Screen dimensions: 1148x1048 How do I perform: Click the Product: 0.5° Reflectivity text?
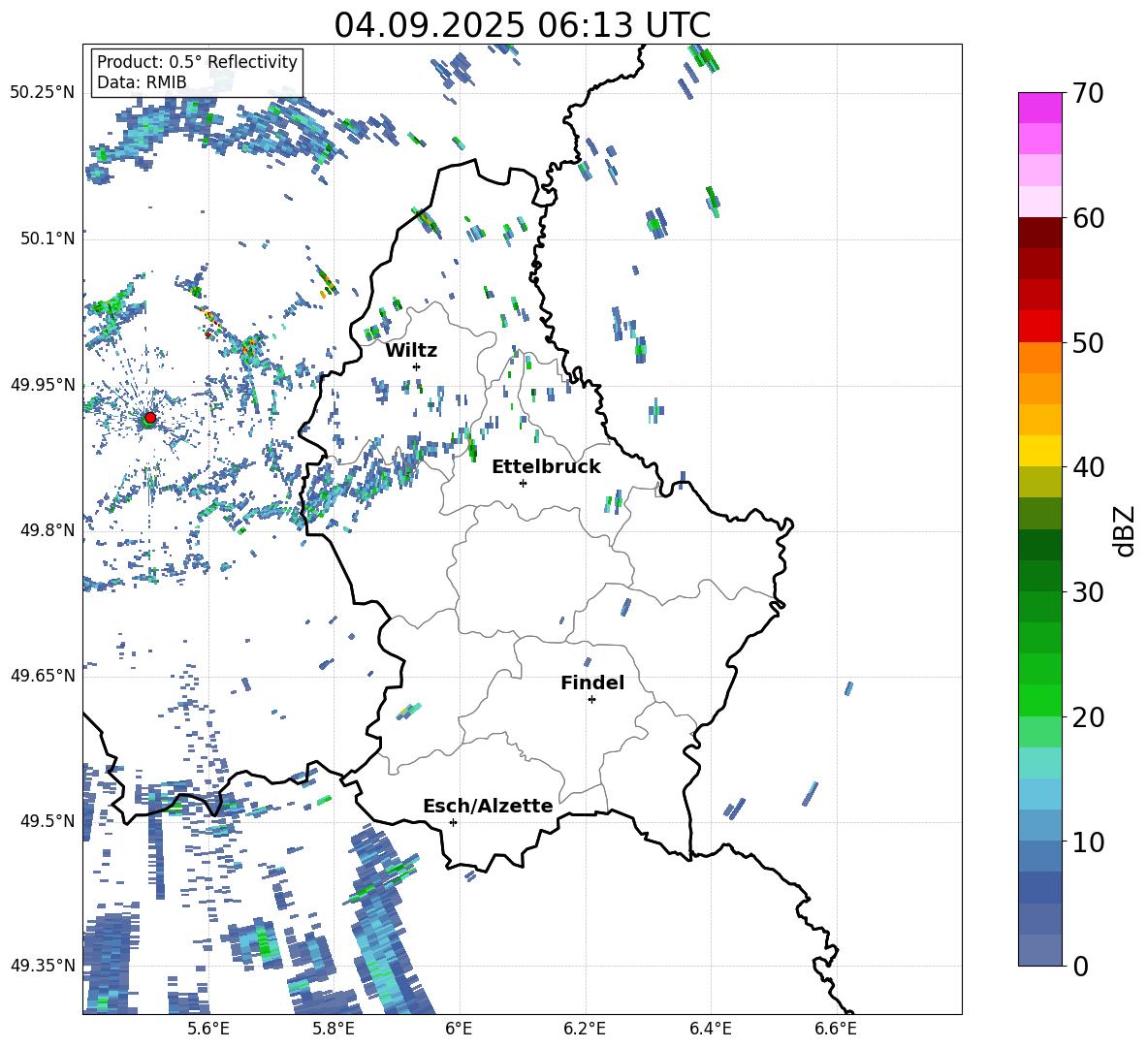(197, 61)
